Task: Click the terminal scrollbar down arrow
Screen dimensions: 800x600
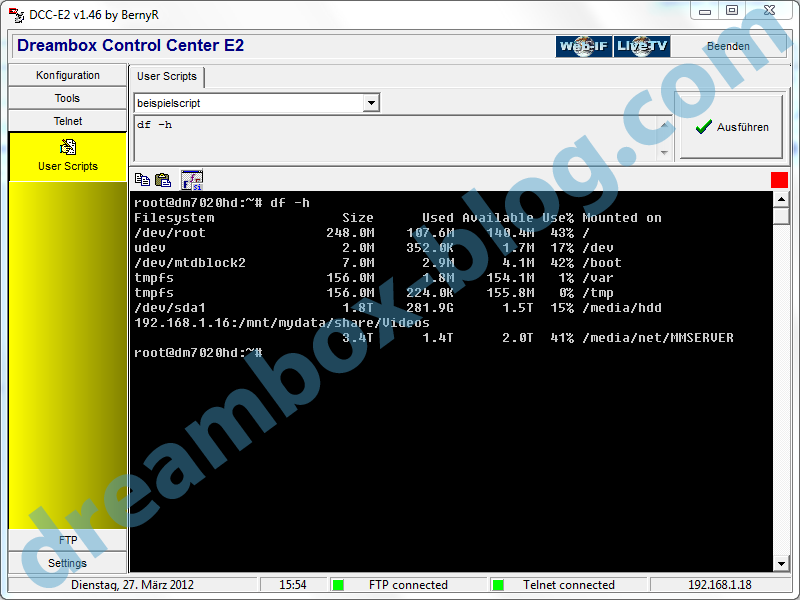Action: (x=781, y=564)
